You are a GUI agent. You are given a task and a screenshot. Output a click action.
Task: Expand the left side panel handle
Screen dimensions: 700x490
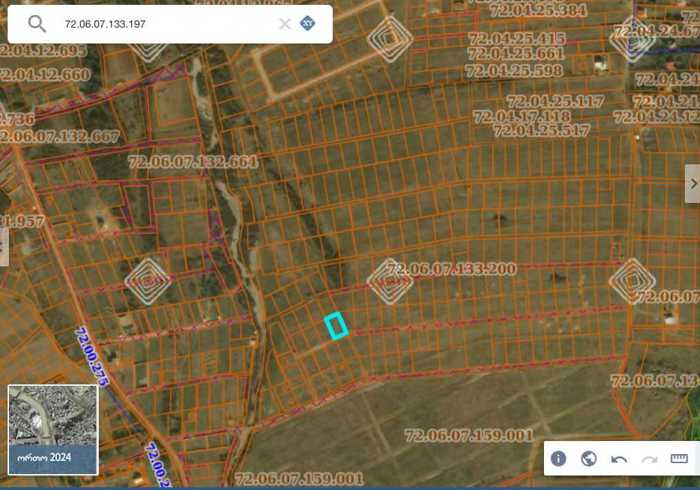tap(4, 247)
